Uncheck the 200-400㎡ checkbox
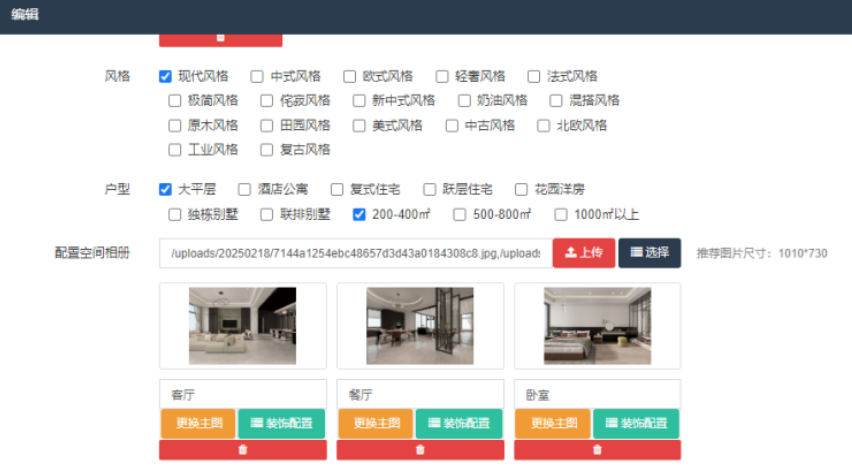The width and height of the screenshot is (852, 469). [x=359, y=214]
